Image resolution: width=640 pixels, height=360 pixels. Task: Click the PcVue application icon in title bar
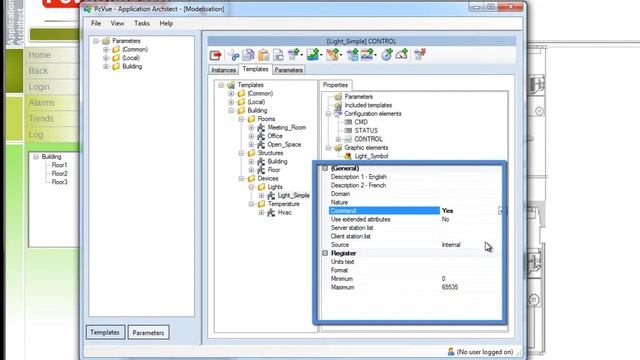87,9
